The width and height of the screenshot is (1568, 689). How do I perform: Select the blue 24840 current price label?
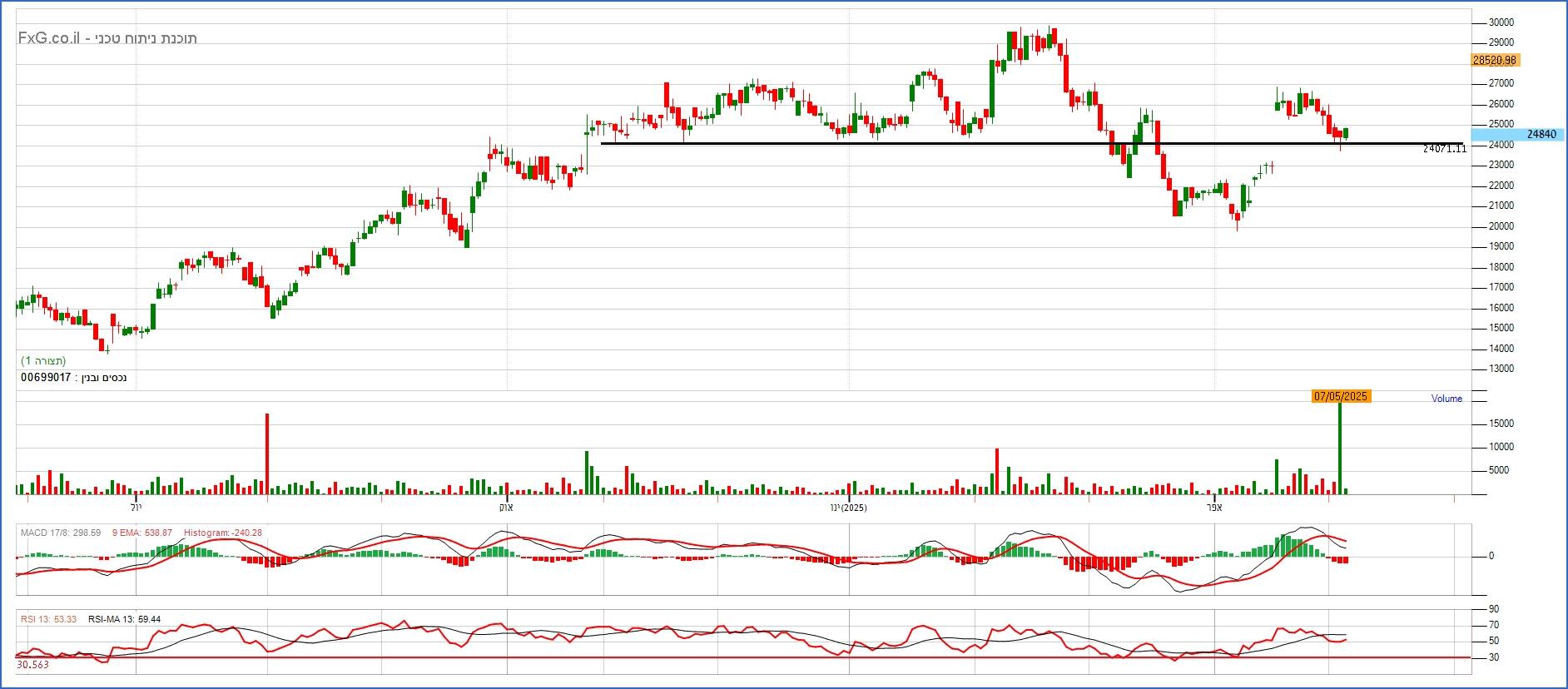[1518, 134]
